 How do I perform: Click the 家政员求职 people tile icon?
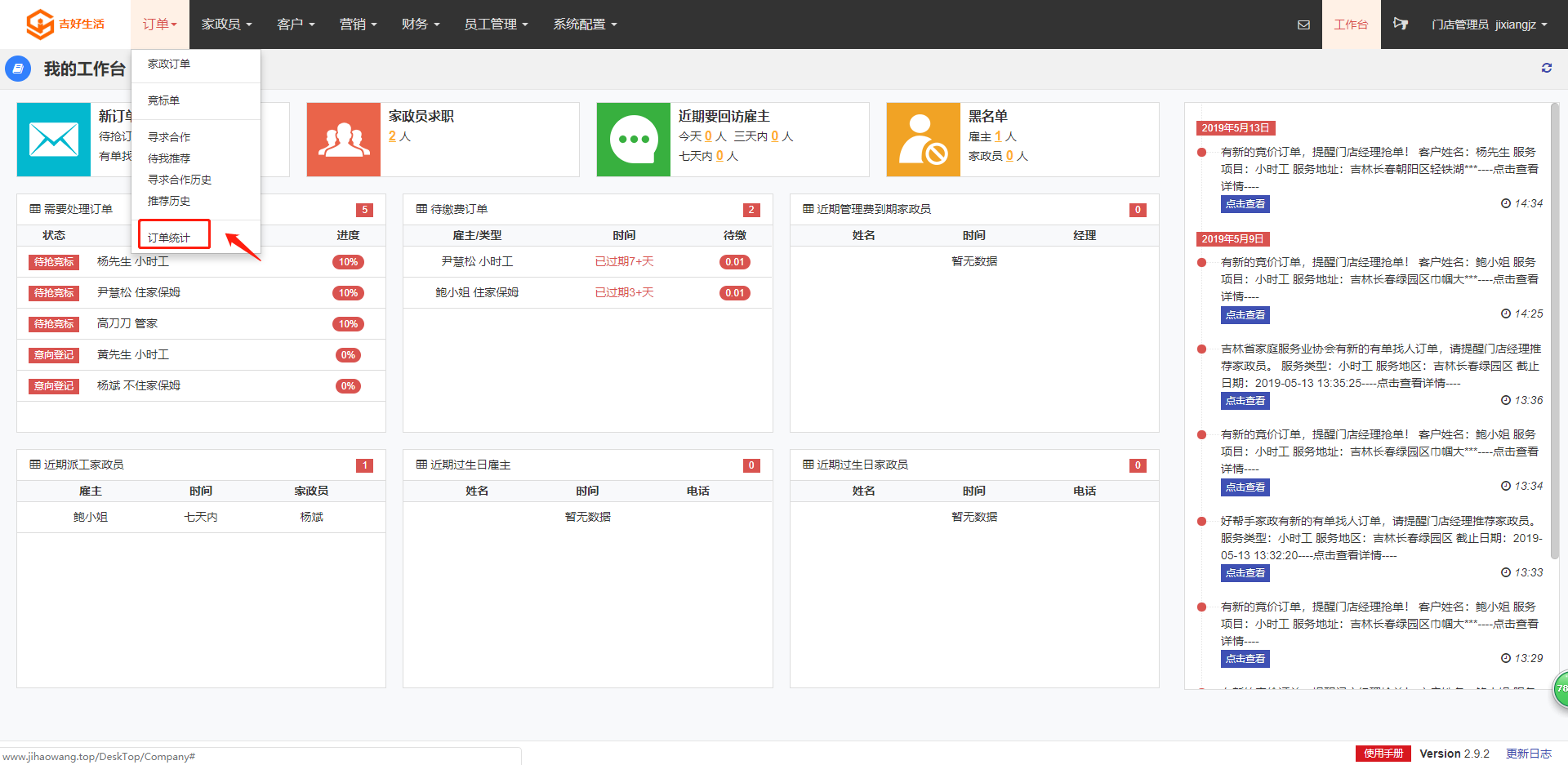tap(344, 140)
